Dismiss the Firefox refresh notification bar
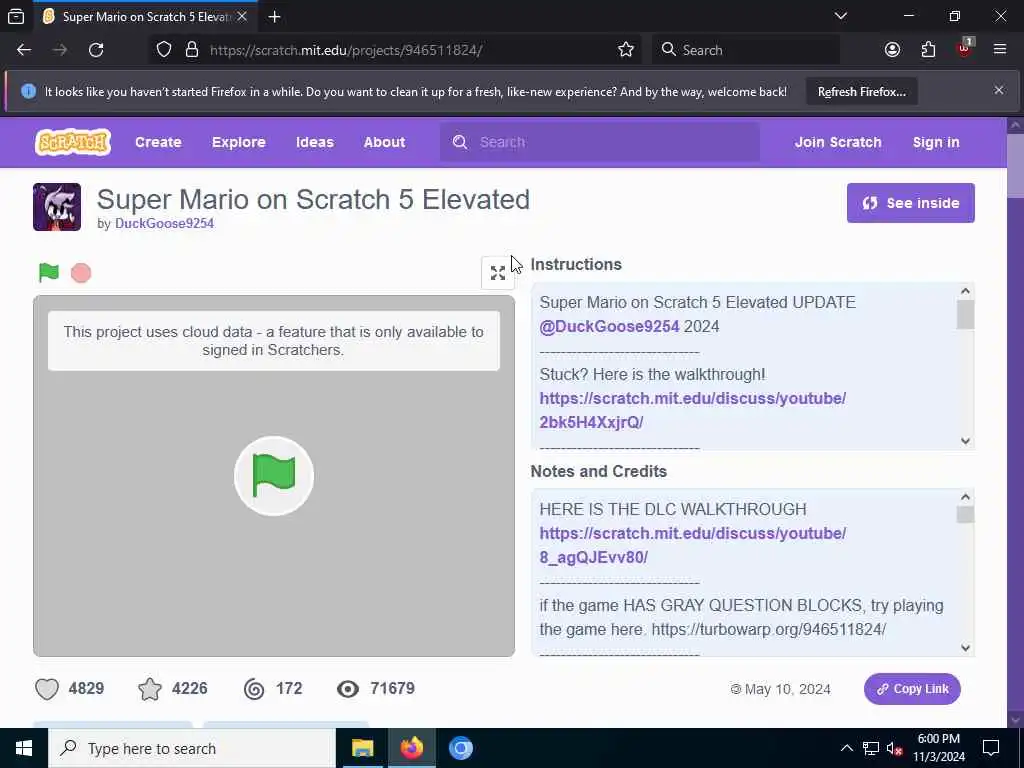Screen dimensions: 1024x768 pyautogui.click(x=999, y=91)
